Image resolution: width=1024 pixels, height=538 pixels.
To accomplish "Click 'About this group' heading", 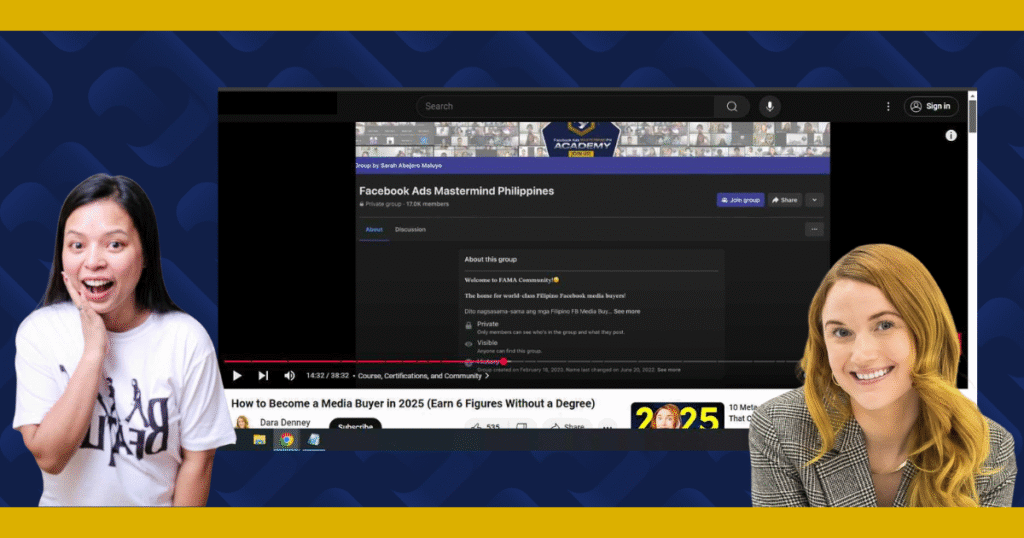I will point(490,259).
